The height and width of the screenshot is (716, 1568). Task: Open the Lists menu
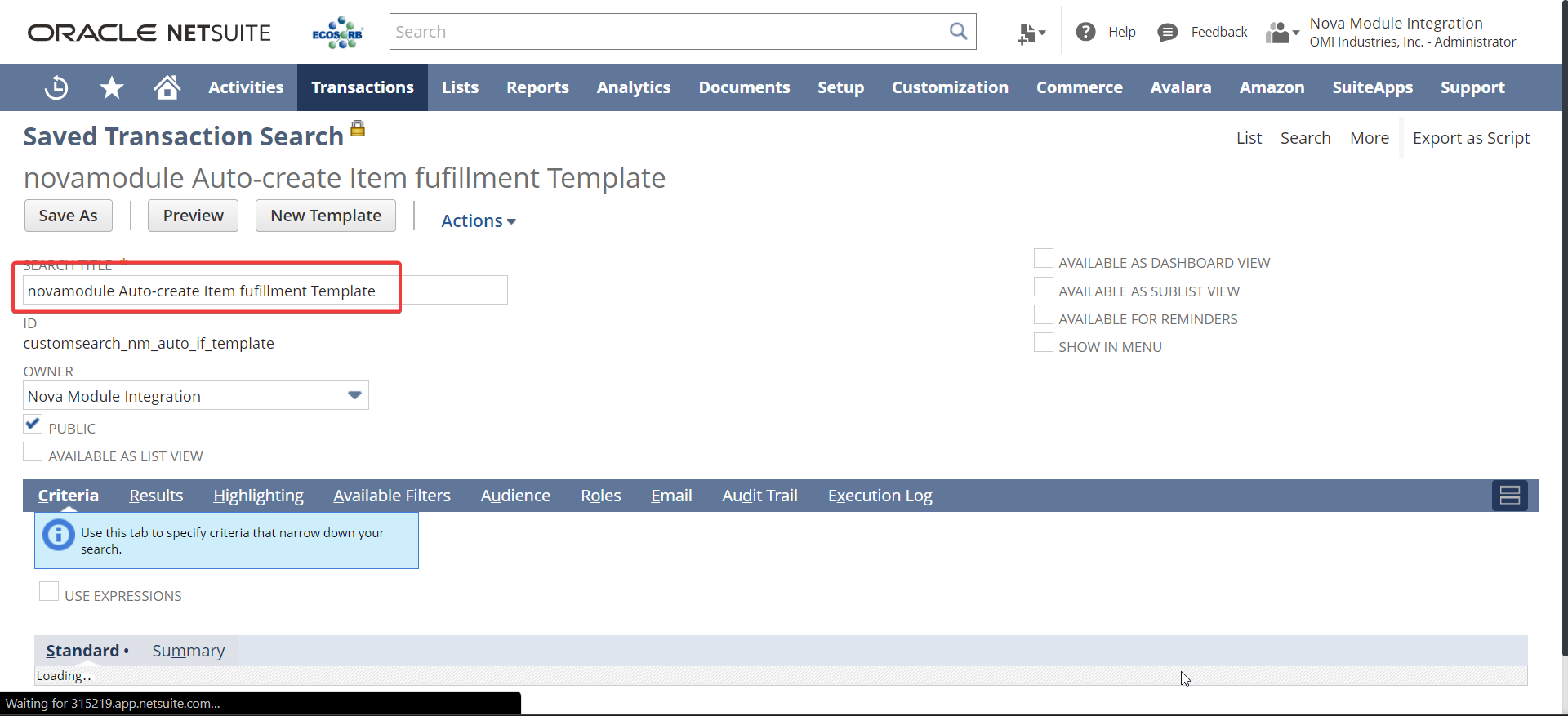click(x=460, y=87)
